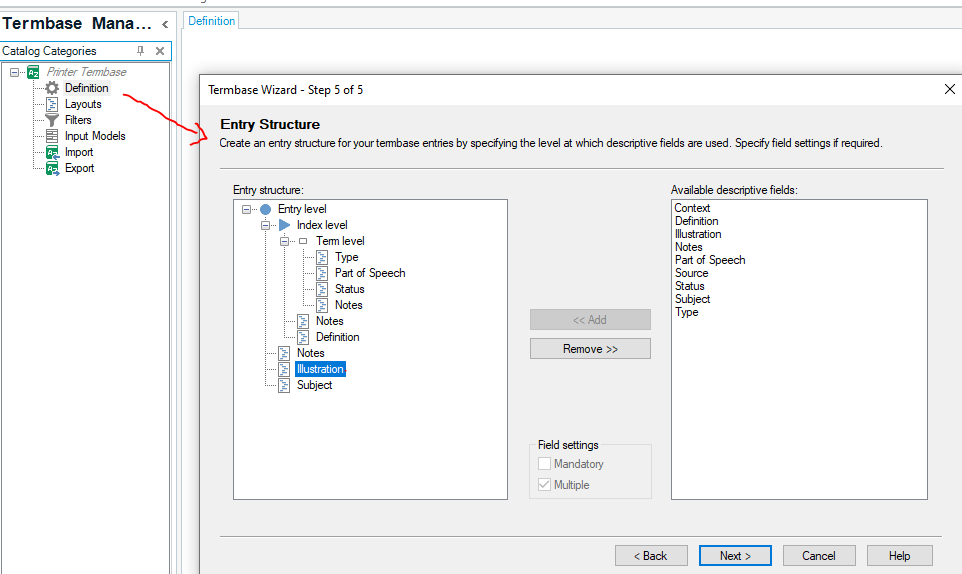Click the Printer Termbase database icon
962x574 pixels.
point(33,72)
